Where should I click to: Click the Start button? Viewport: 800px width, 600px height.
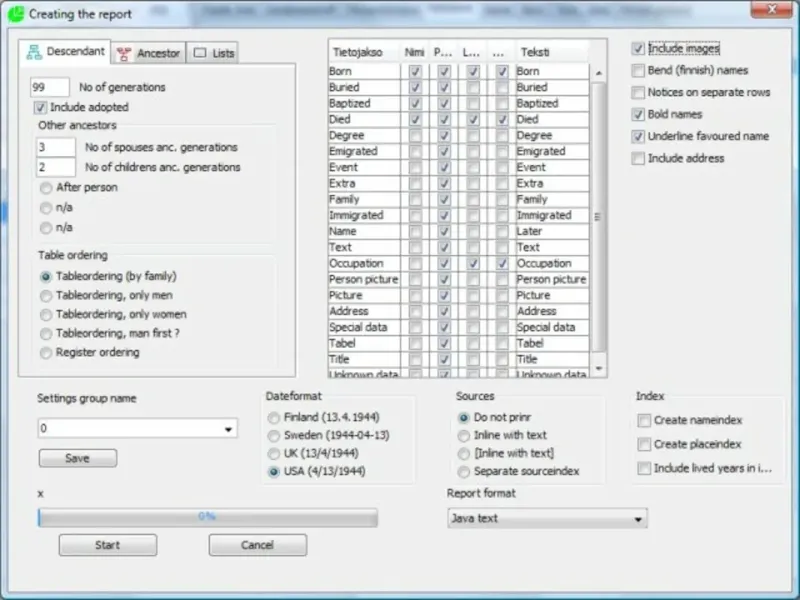point(108,545)
